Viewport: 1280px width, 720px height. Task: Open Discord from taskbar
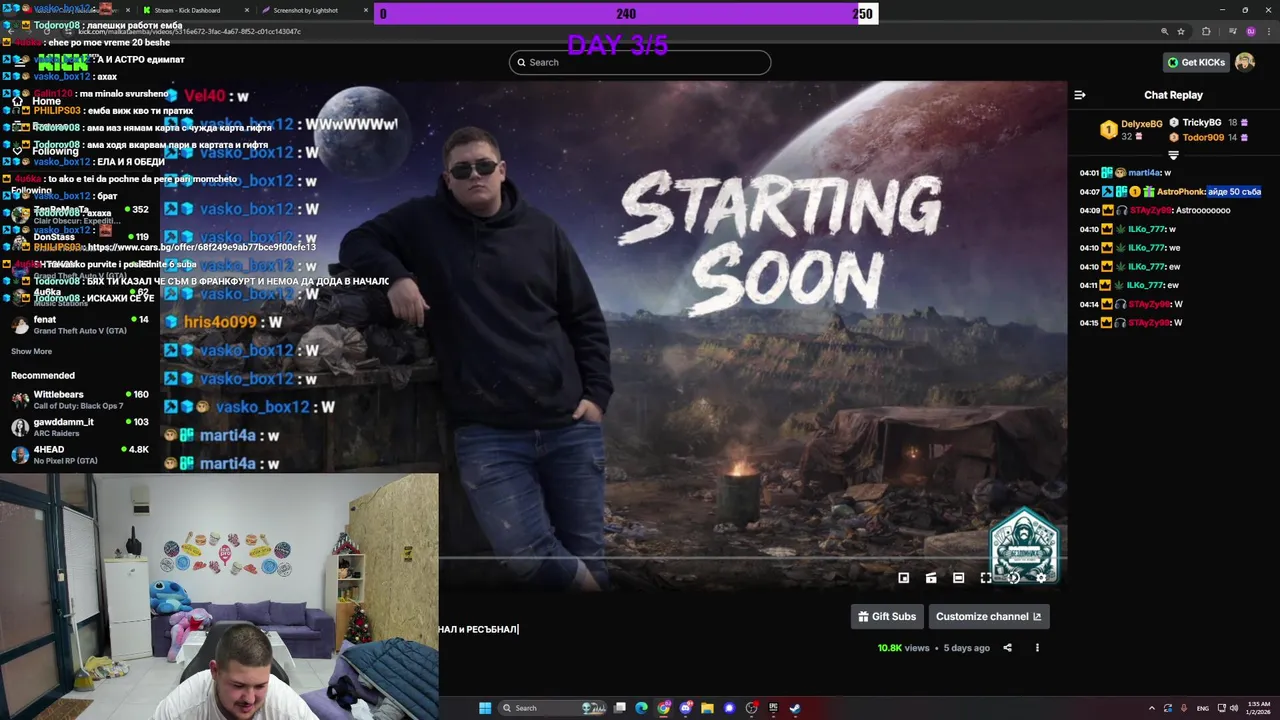pos(686,708)
